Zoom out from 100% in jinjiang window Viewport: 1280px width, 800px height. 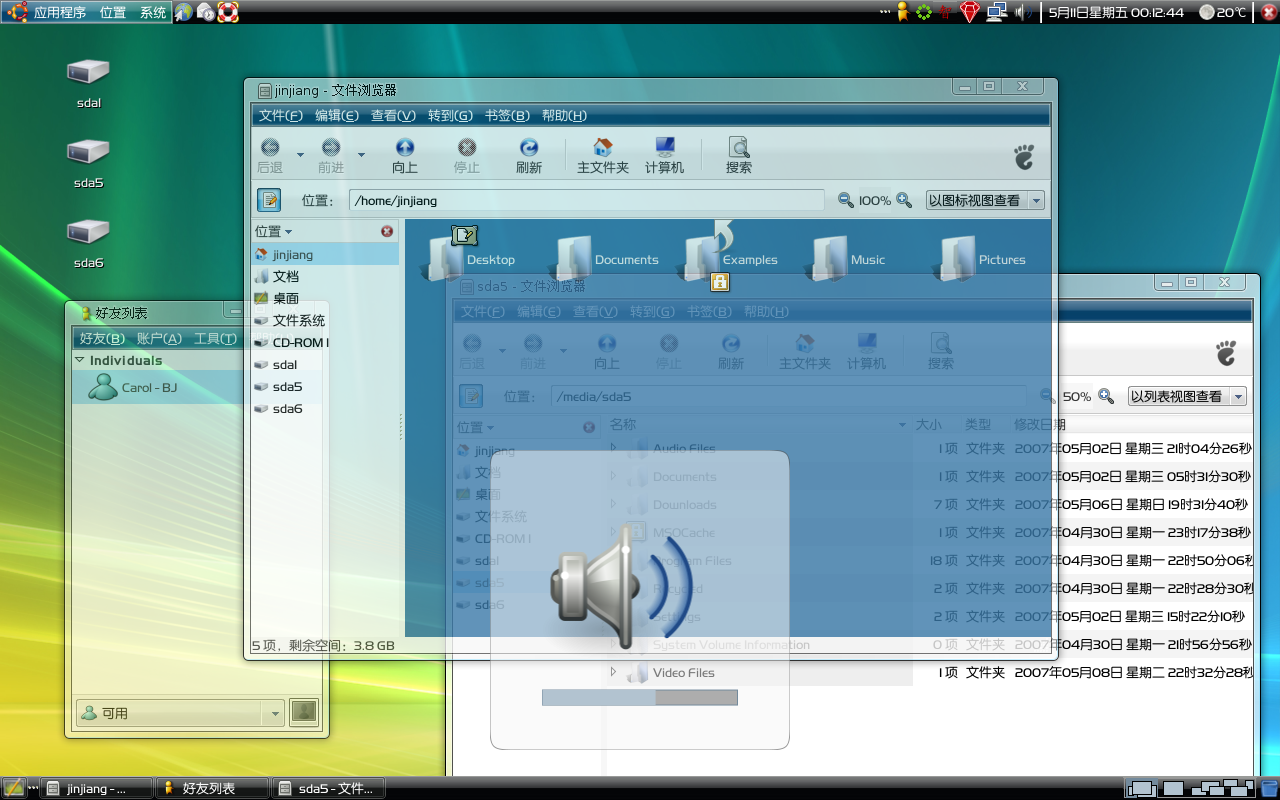[x=846, y=200]
